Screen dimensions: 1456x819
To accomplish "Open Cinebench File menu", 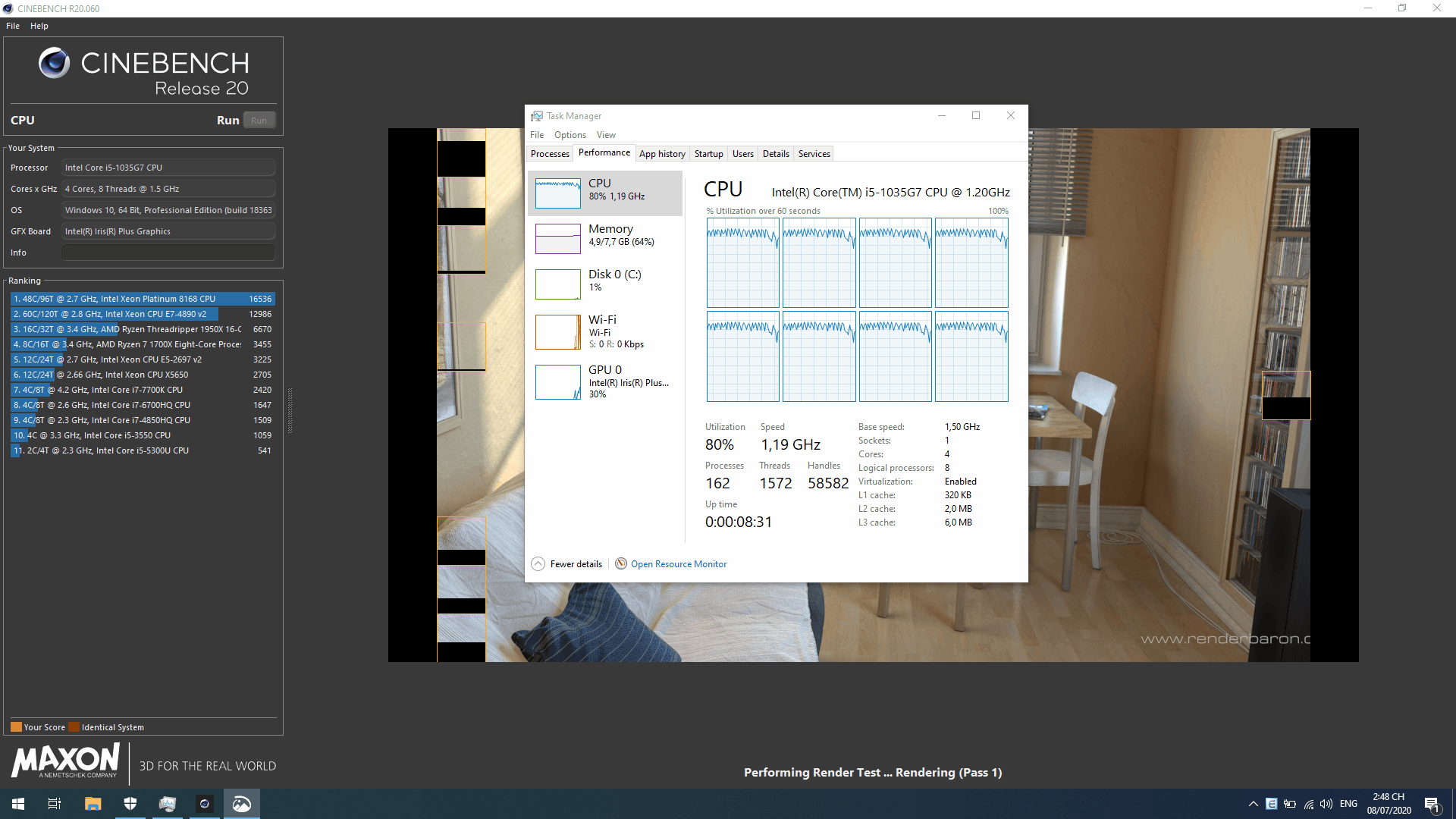I will [13, 26].
